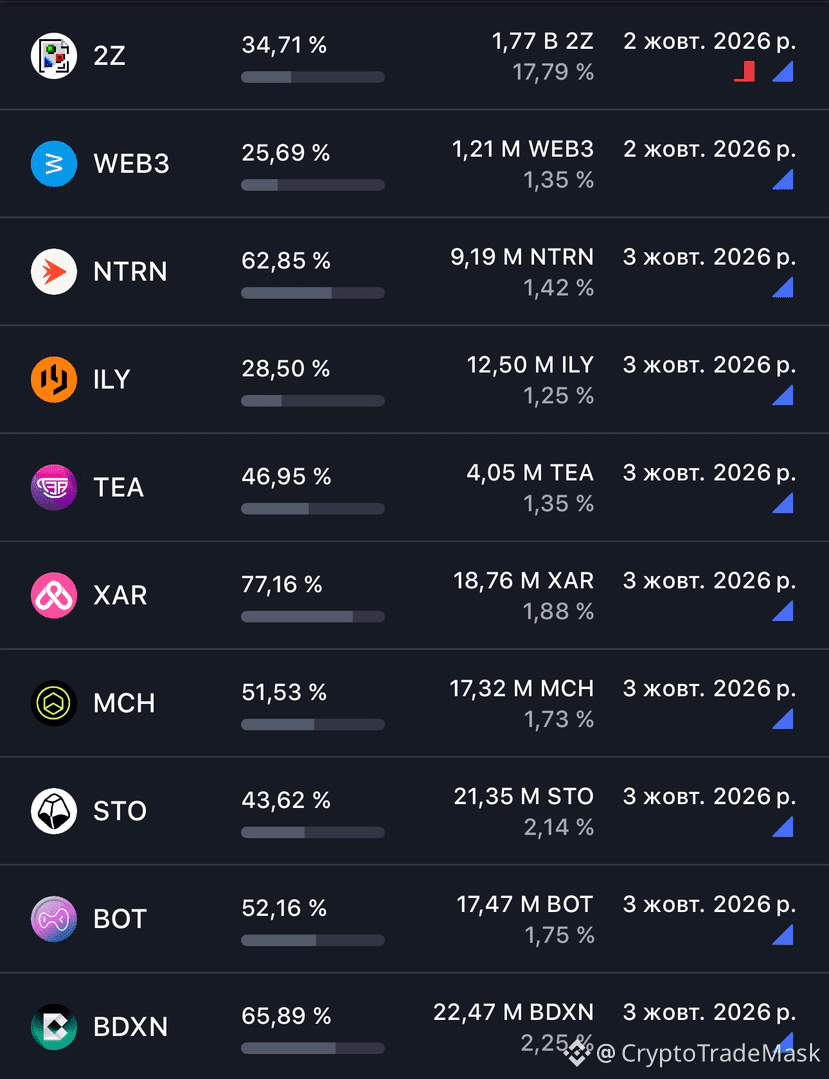Open the NTRN token name link

(130, 272)
